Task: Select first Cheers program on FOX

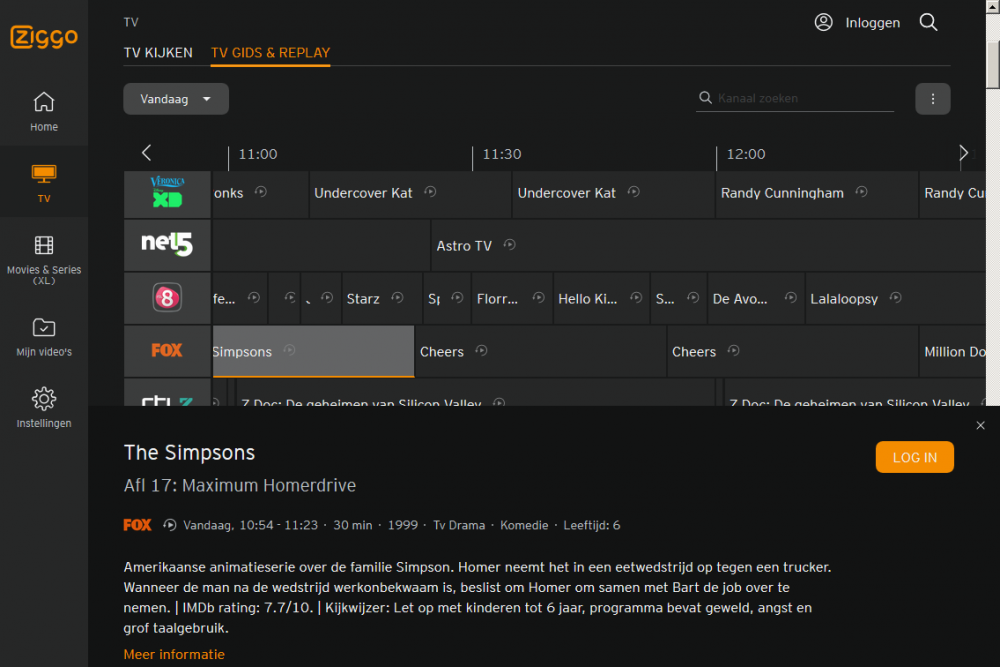Action: 541,351
